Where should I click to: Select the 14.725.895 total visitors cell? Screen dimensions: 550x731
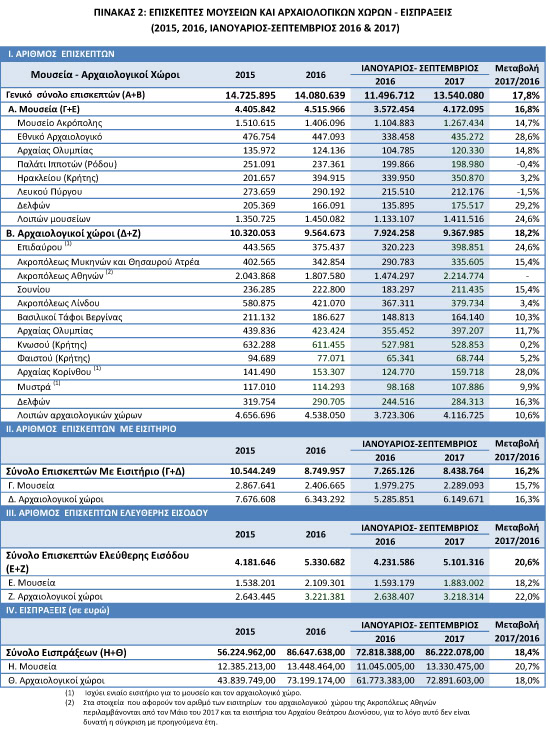pyautogui.click(x=250, y=95)
